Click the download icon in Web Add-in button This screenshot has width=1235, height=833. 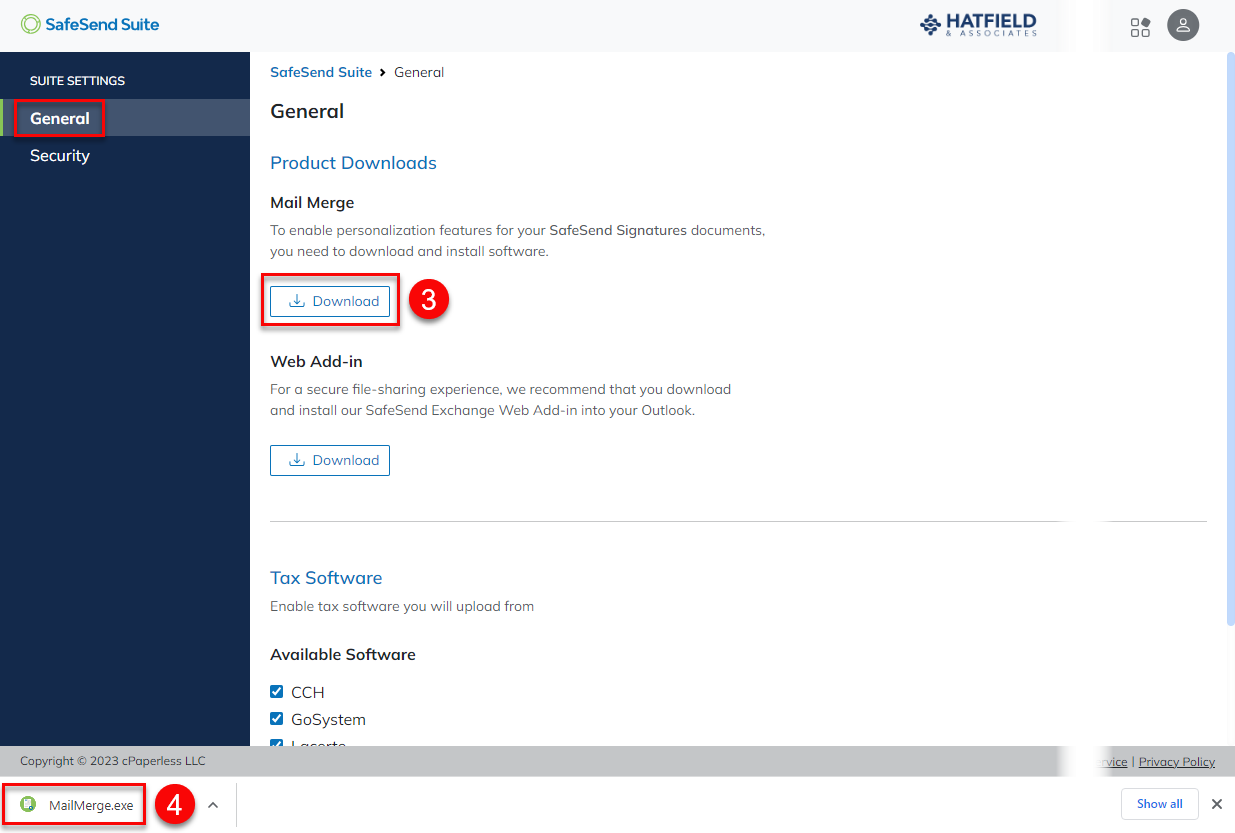(297, 460)
